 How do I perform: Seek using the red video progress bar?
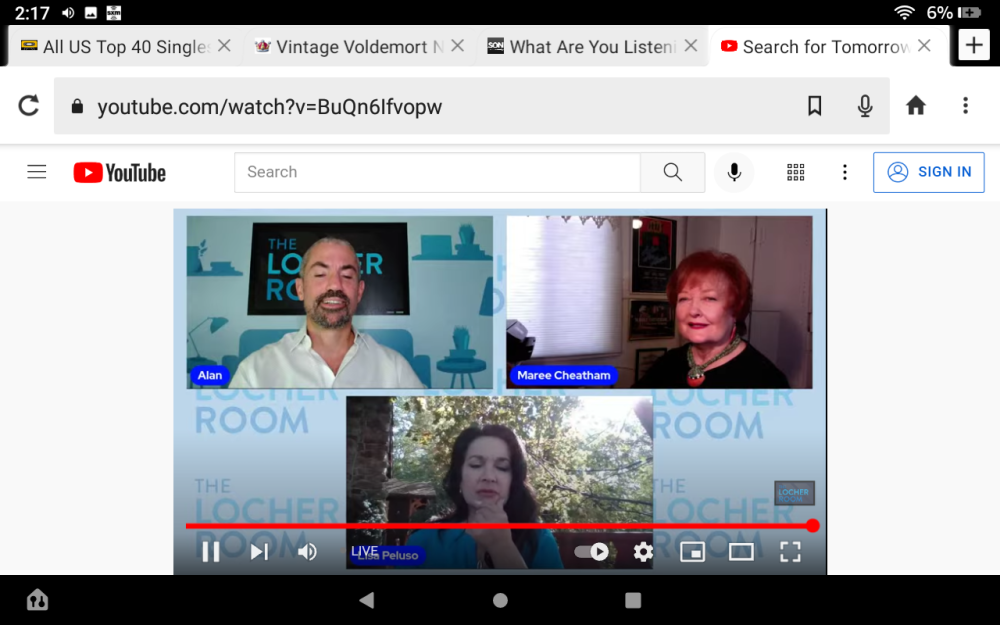point(500,525)
